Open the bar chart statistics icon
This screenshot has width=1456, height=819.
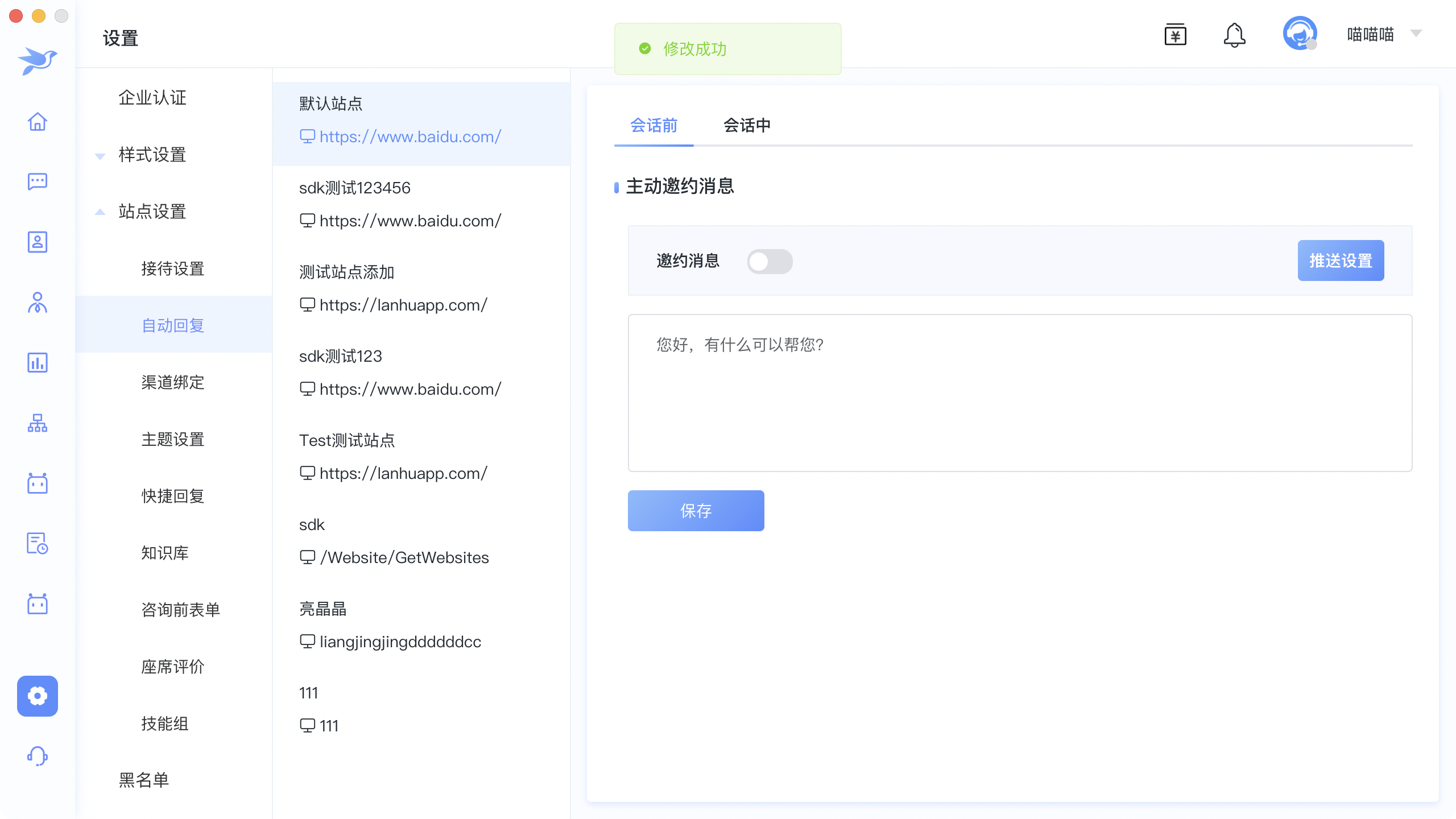point(38,362)
